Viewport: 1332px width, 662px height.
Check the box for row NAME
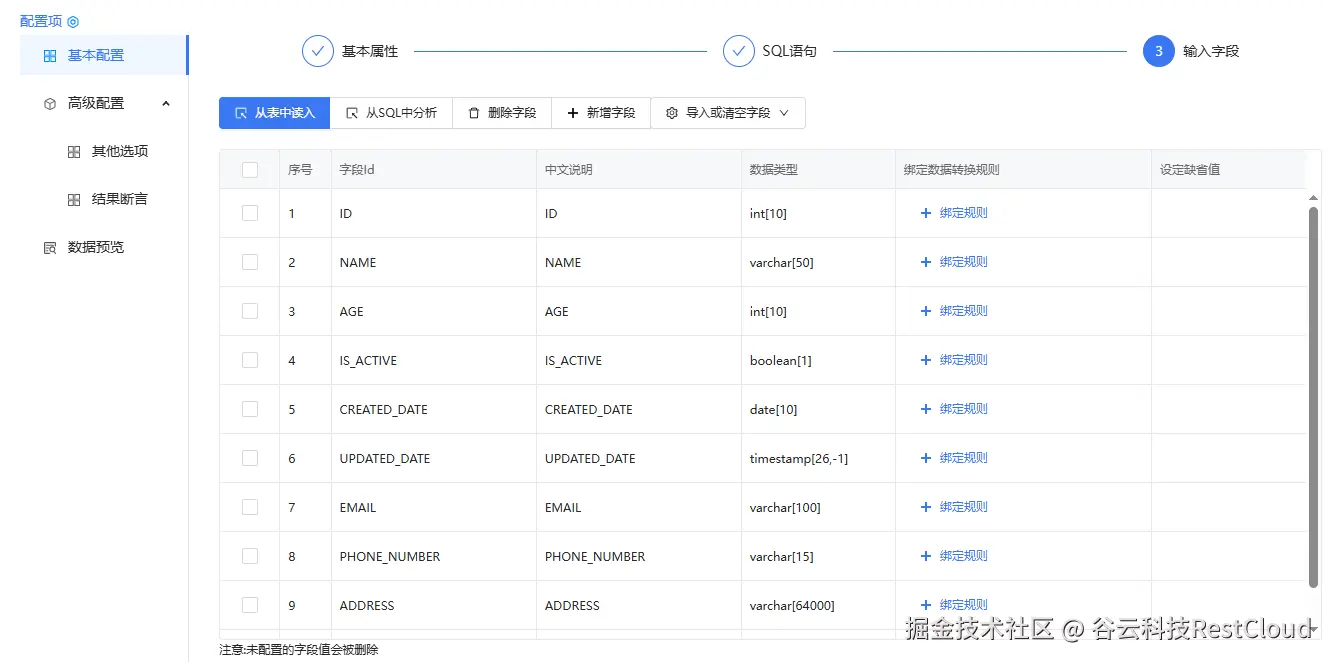(250, 262)
